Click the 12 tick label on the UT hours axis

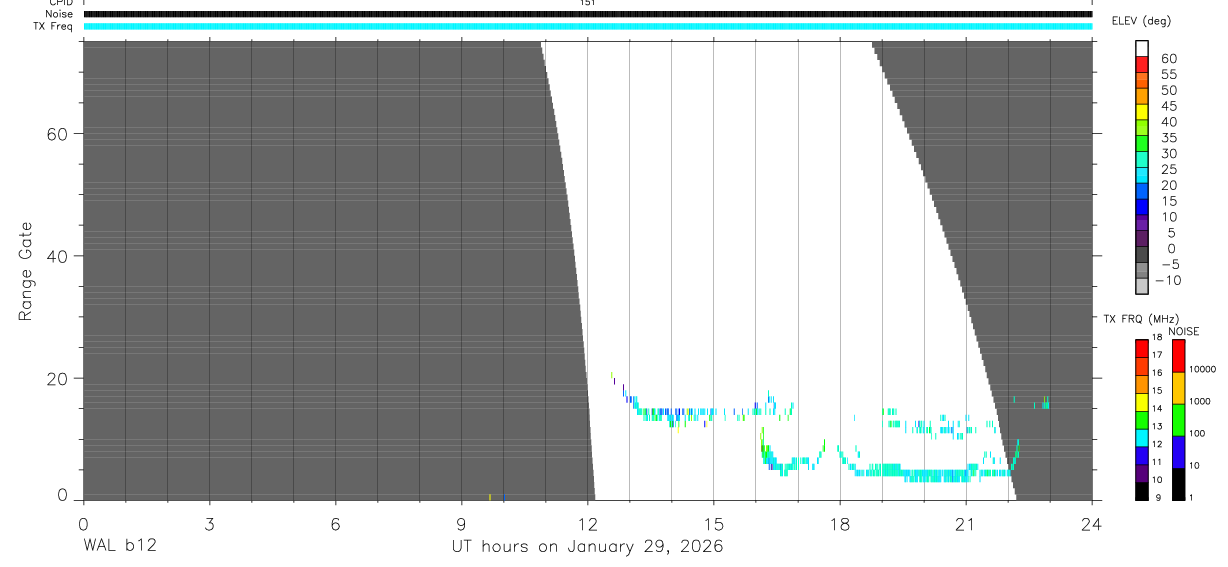(587, 523)
